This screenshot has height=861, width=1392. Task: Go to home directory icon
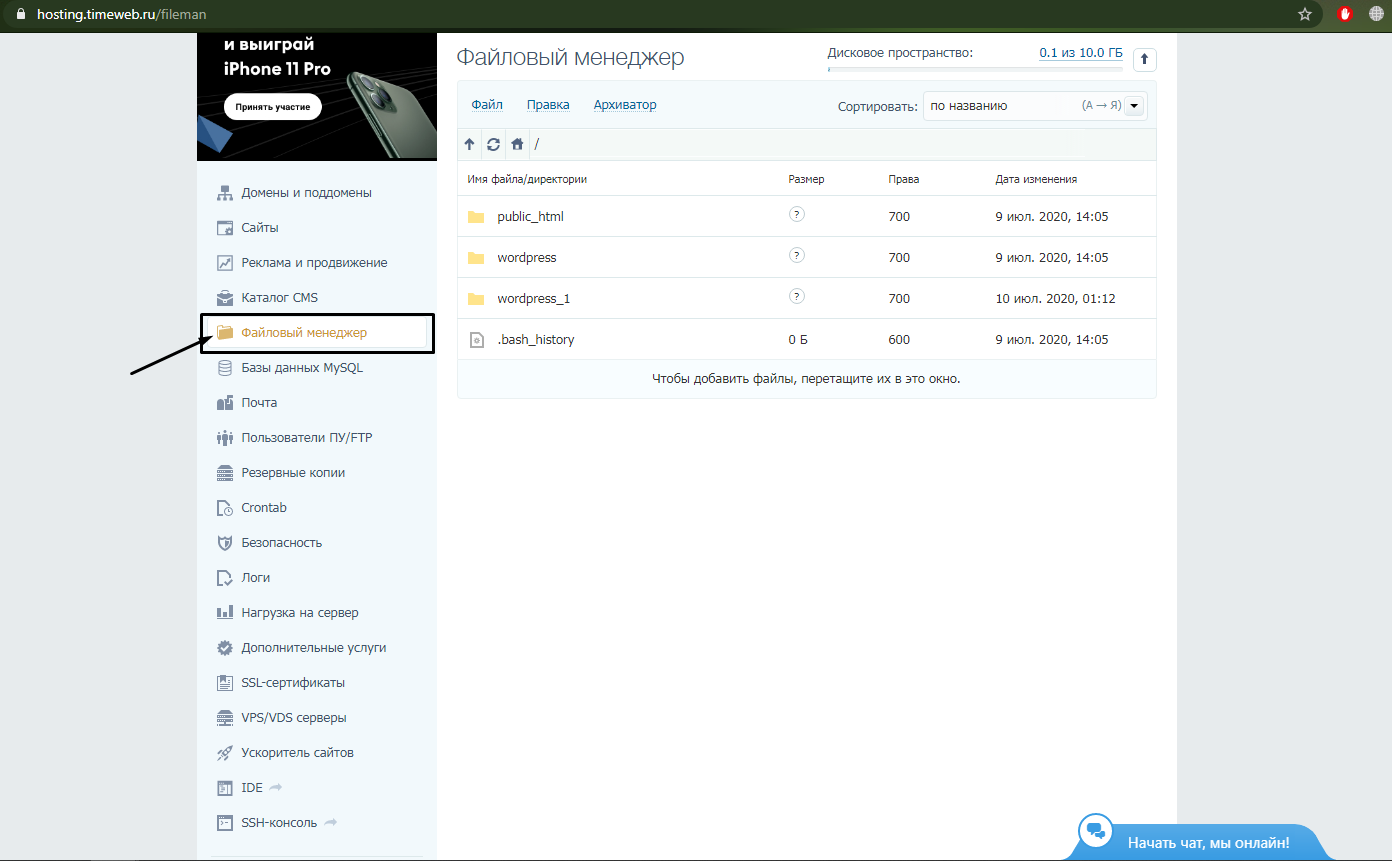pos(517,144)
